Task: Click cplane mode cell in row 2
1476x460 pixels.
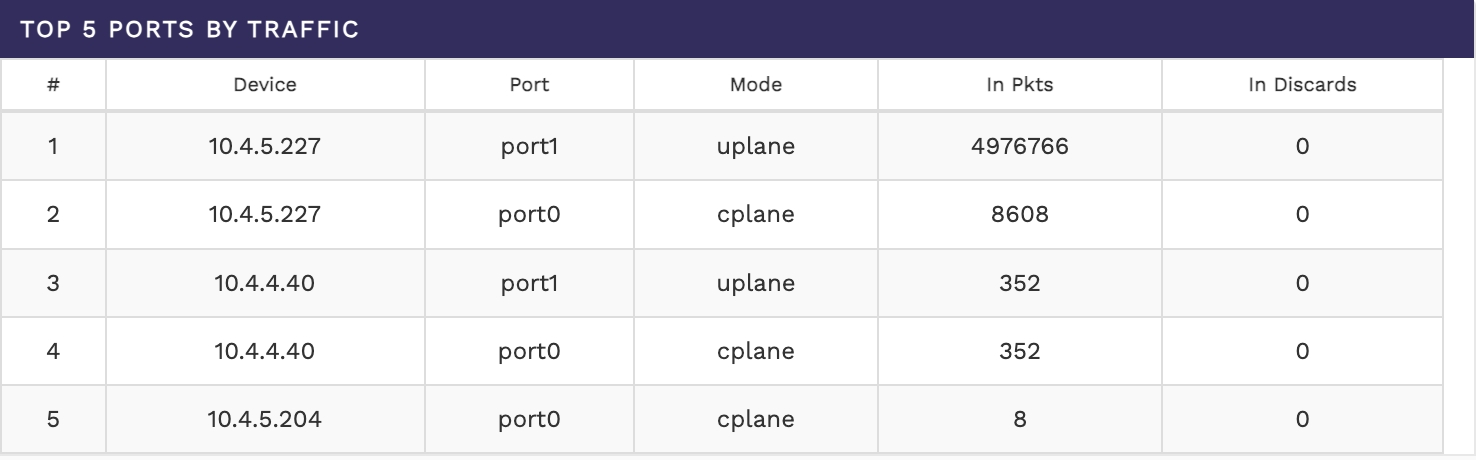Action: click(x=755, y=214)
